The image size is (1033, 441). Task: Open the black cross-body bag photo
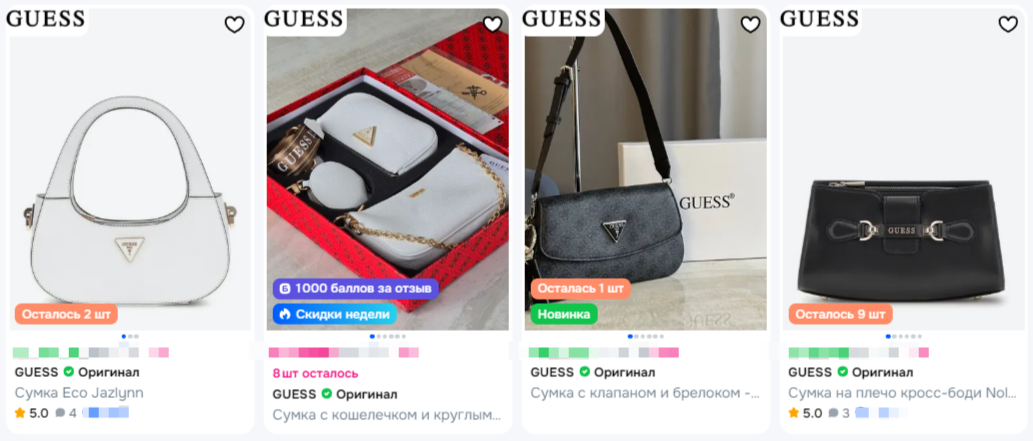(x=903, y=169)
